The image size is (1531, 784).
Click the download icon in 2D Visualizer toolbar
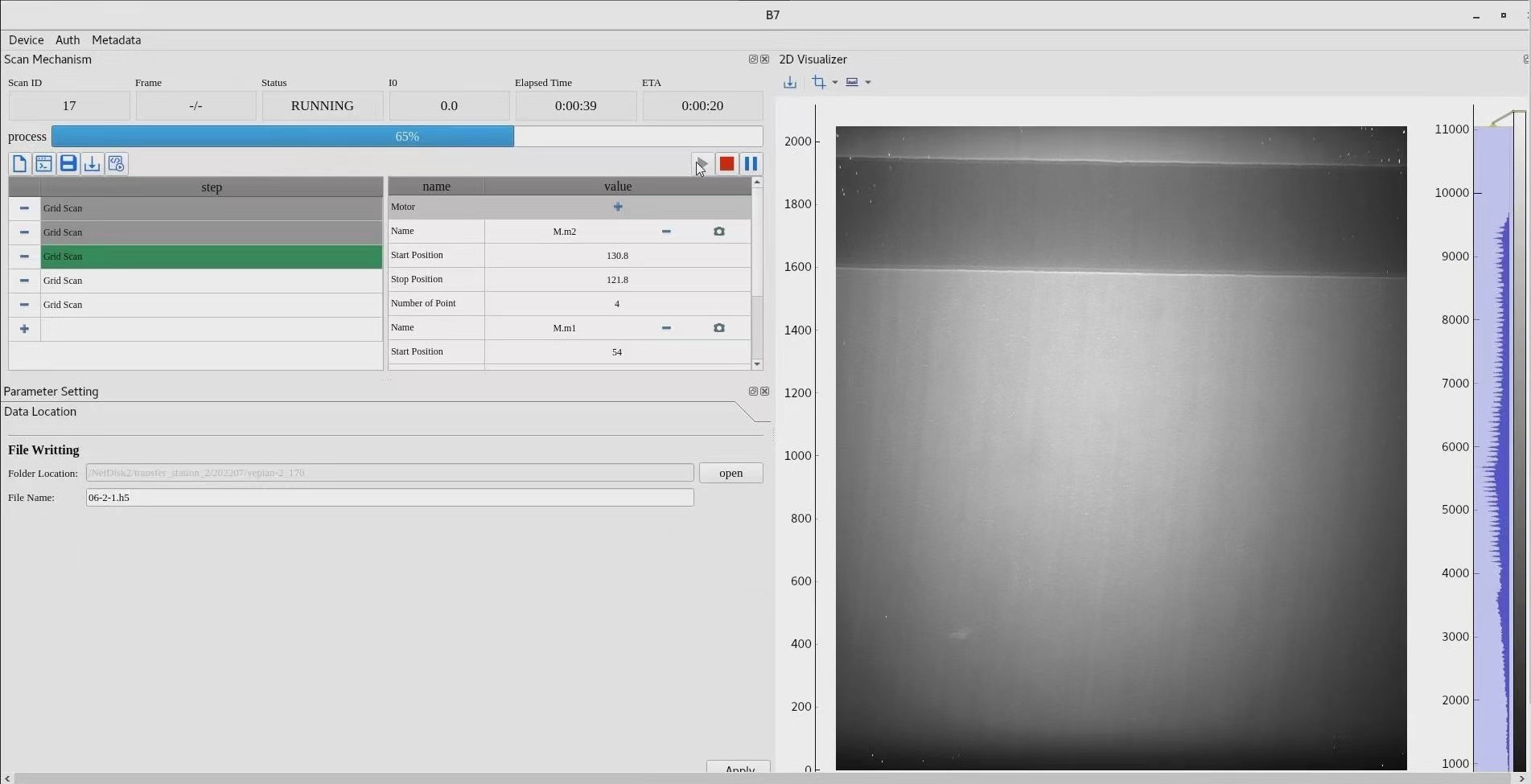click(790, 82)
